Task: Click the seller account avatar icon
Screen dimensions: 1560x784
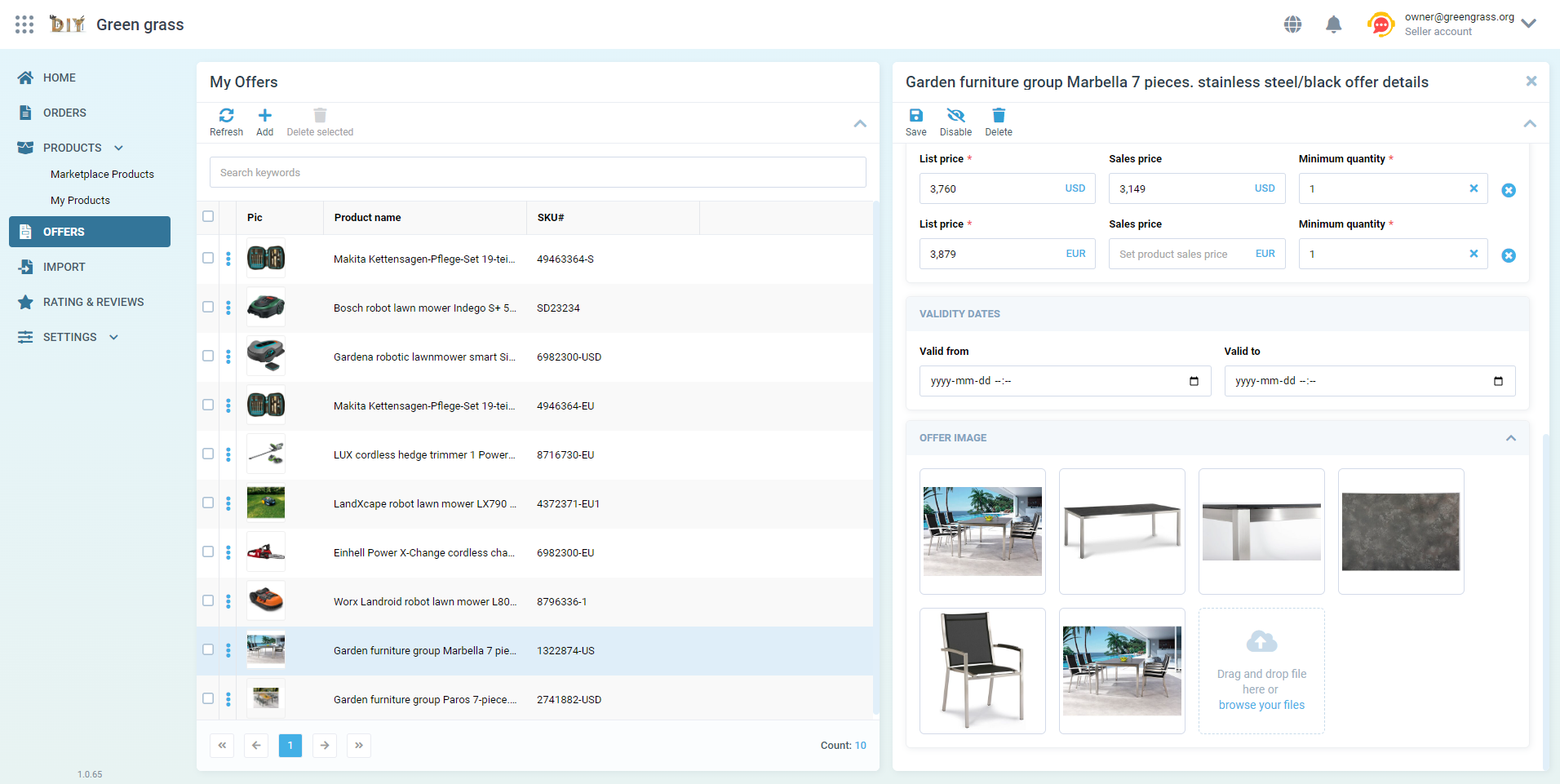Action: tap(1381, 24)
